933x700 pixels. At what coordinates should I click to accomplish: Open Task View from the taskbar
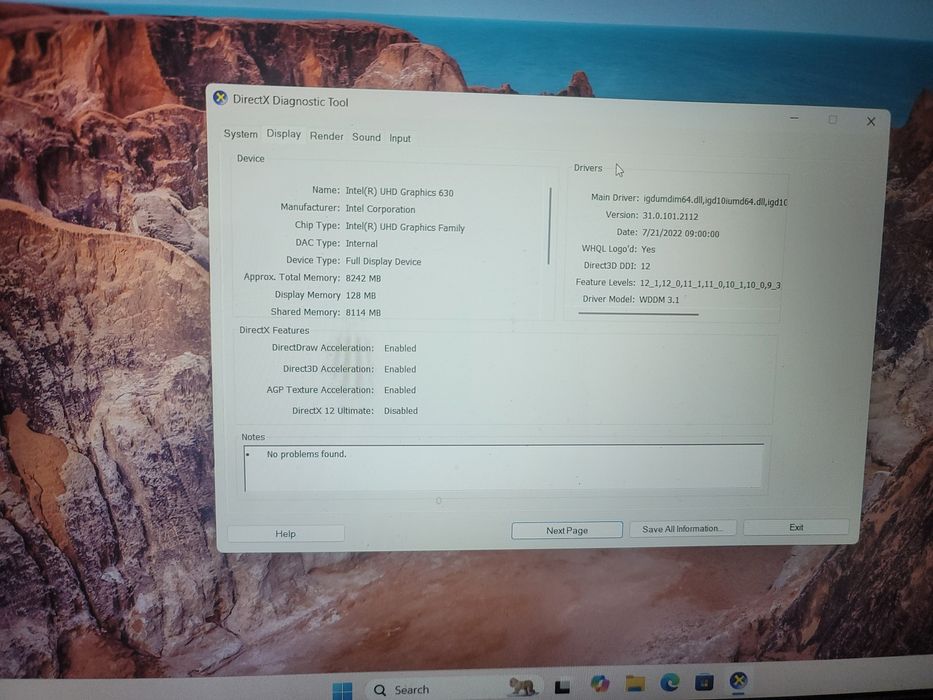click(562, 687)
